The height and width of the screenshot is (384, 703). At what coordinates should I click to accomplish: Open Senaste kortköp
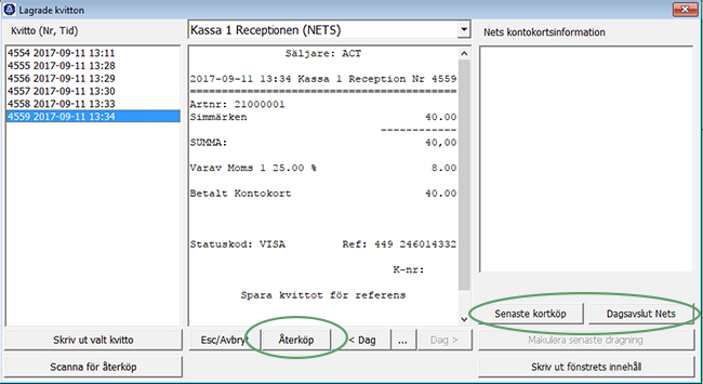click(530, 314)
